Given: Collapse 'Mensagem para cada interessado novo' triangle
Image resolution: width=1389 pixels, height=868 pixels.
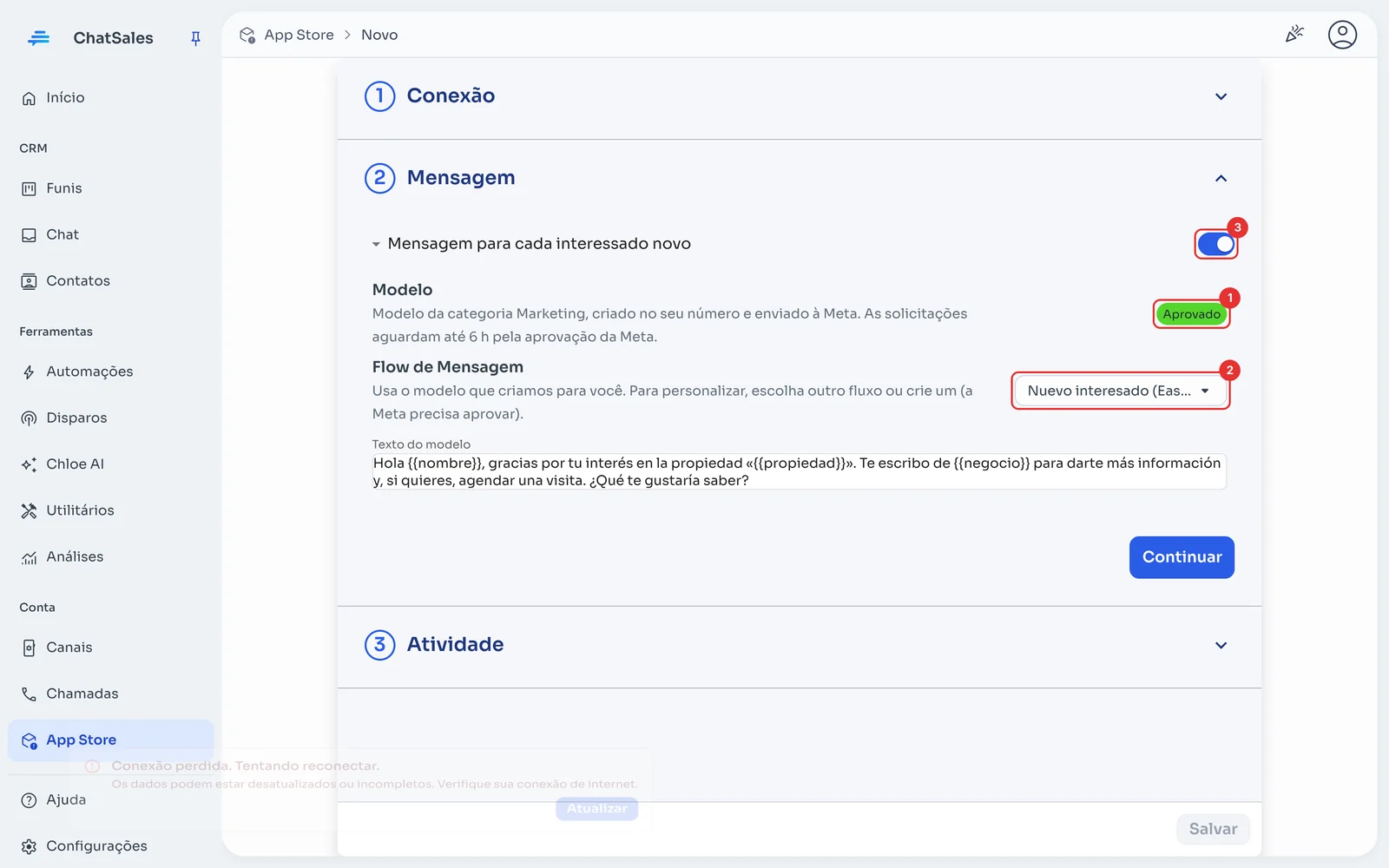Looking at the screenshot, I should [x=376, y=245].
